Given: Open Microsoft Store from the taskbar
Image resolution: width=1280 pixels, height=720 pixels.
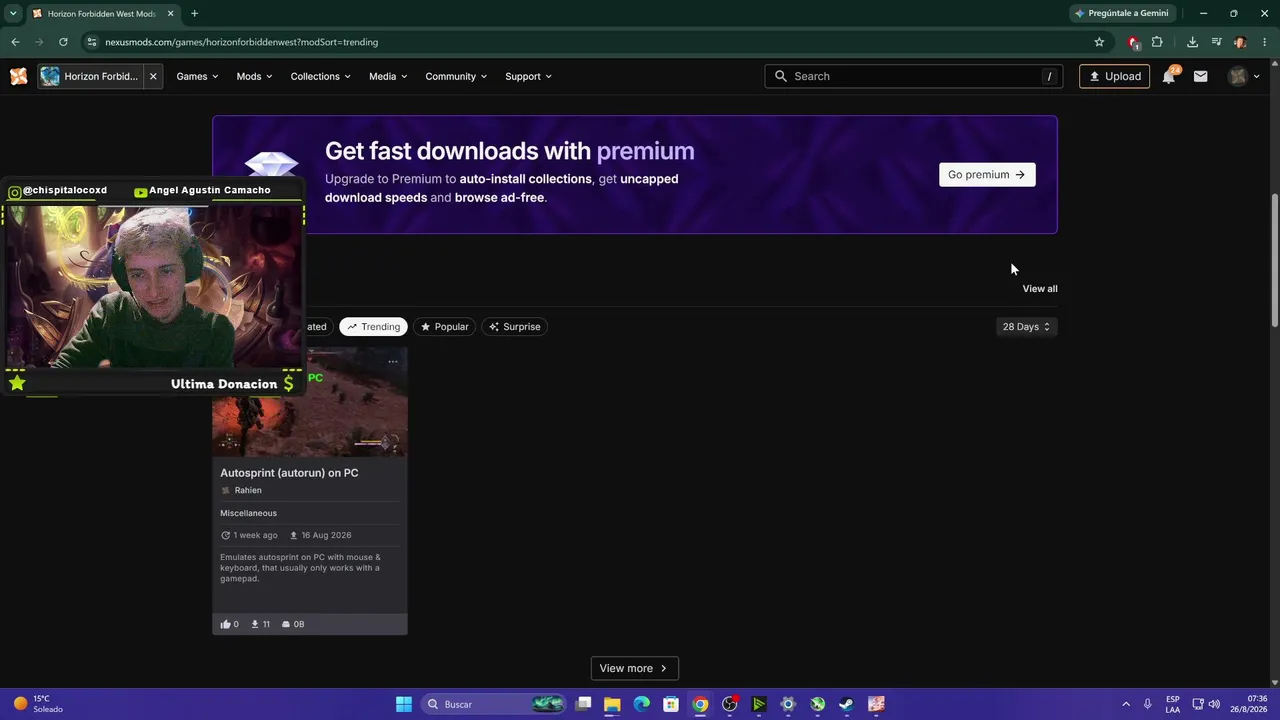Looking at the screenshot, I should 671,704.
